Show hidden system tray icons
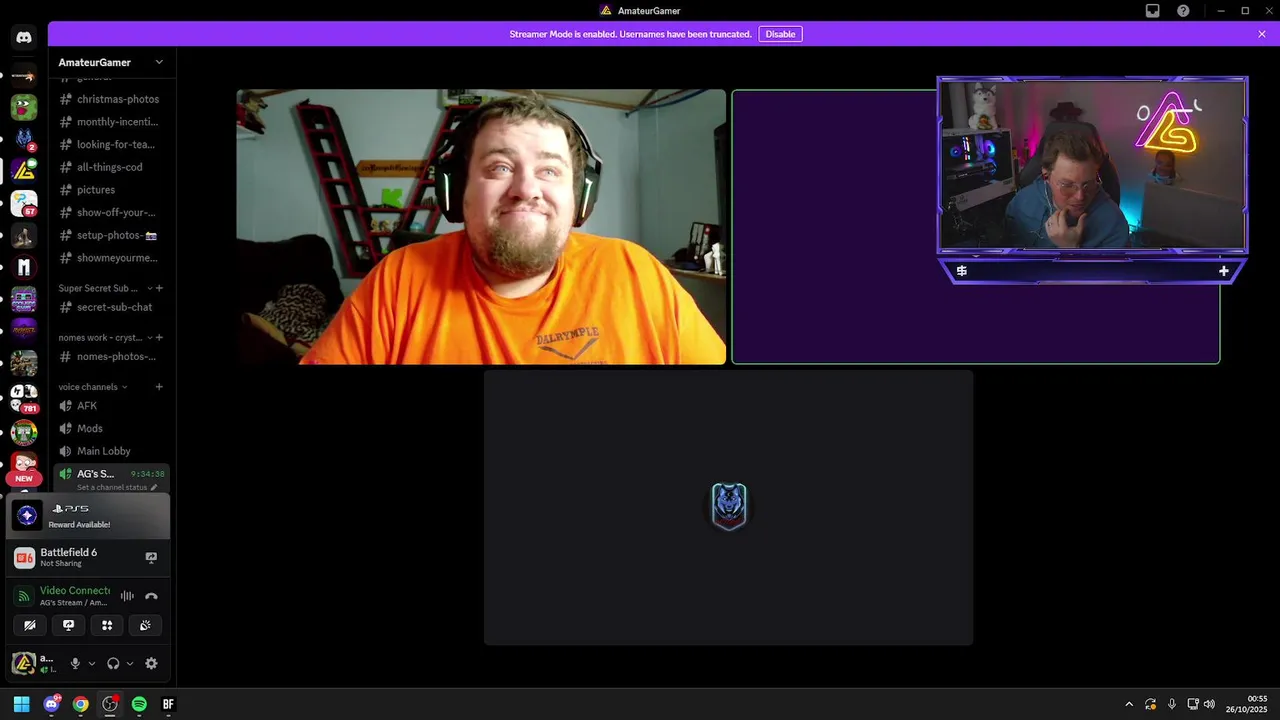 coord(1129,704)
